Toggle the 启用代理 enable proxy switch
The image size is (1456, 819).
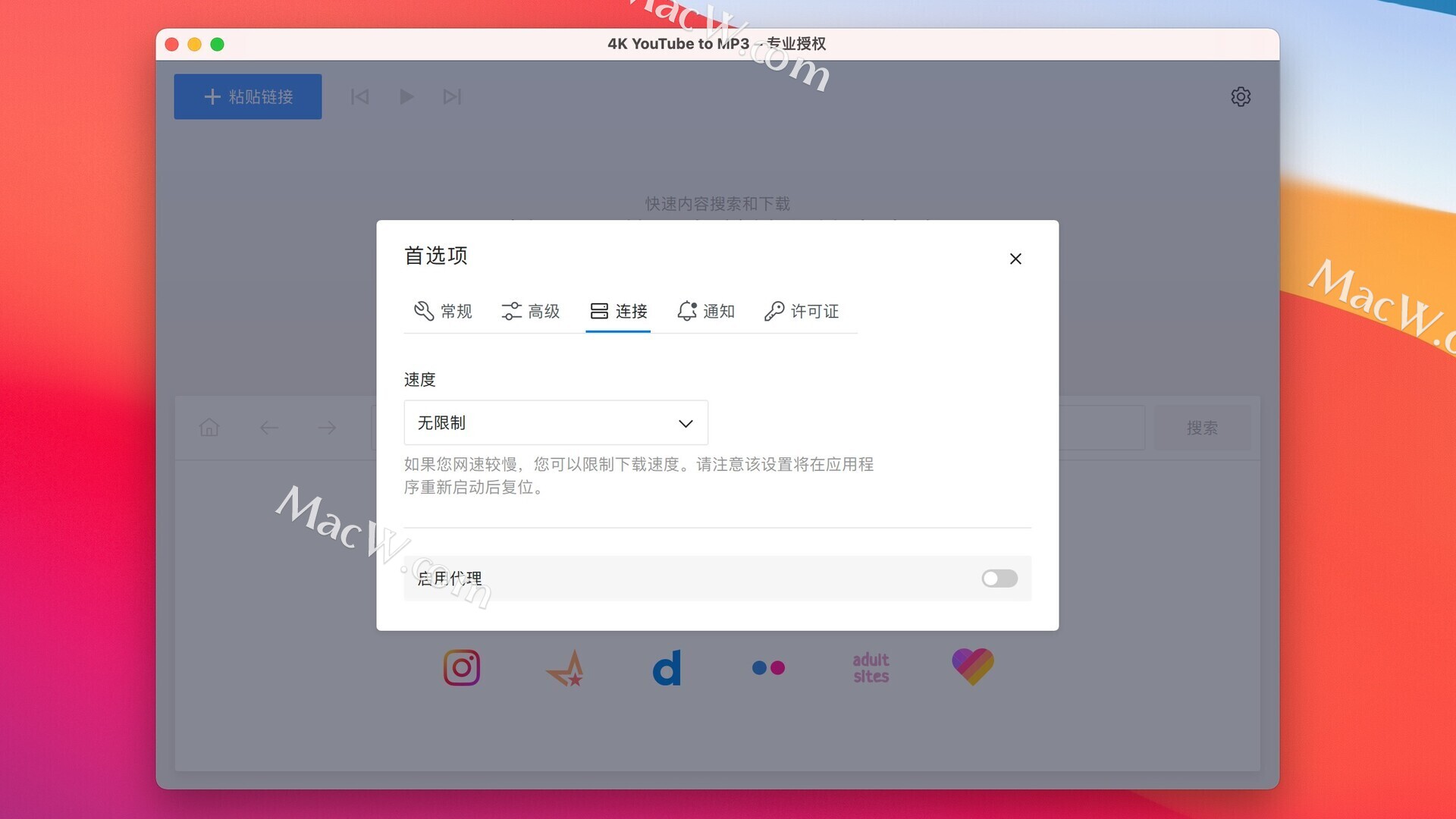click(999, 579)
